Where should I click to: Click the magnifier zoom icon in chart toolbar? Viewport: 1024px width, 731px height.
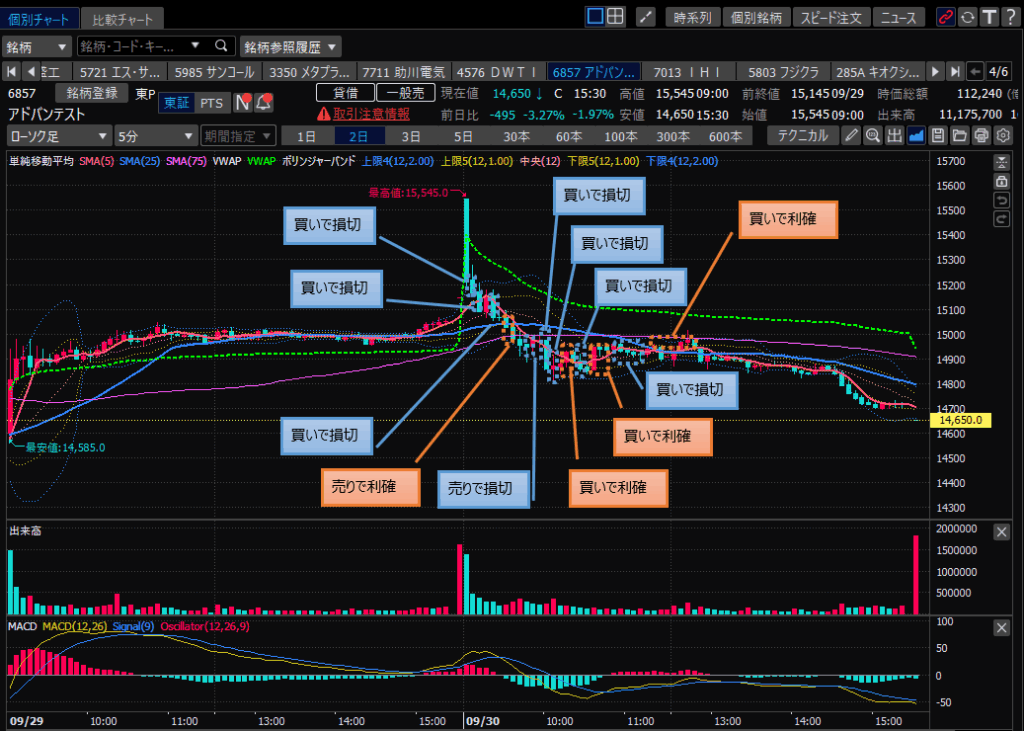point(873,136)
